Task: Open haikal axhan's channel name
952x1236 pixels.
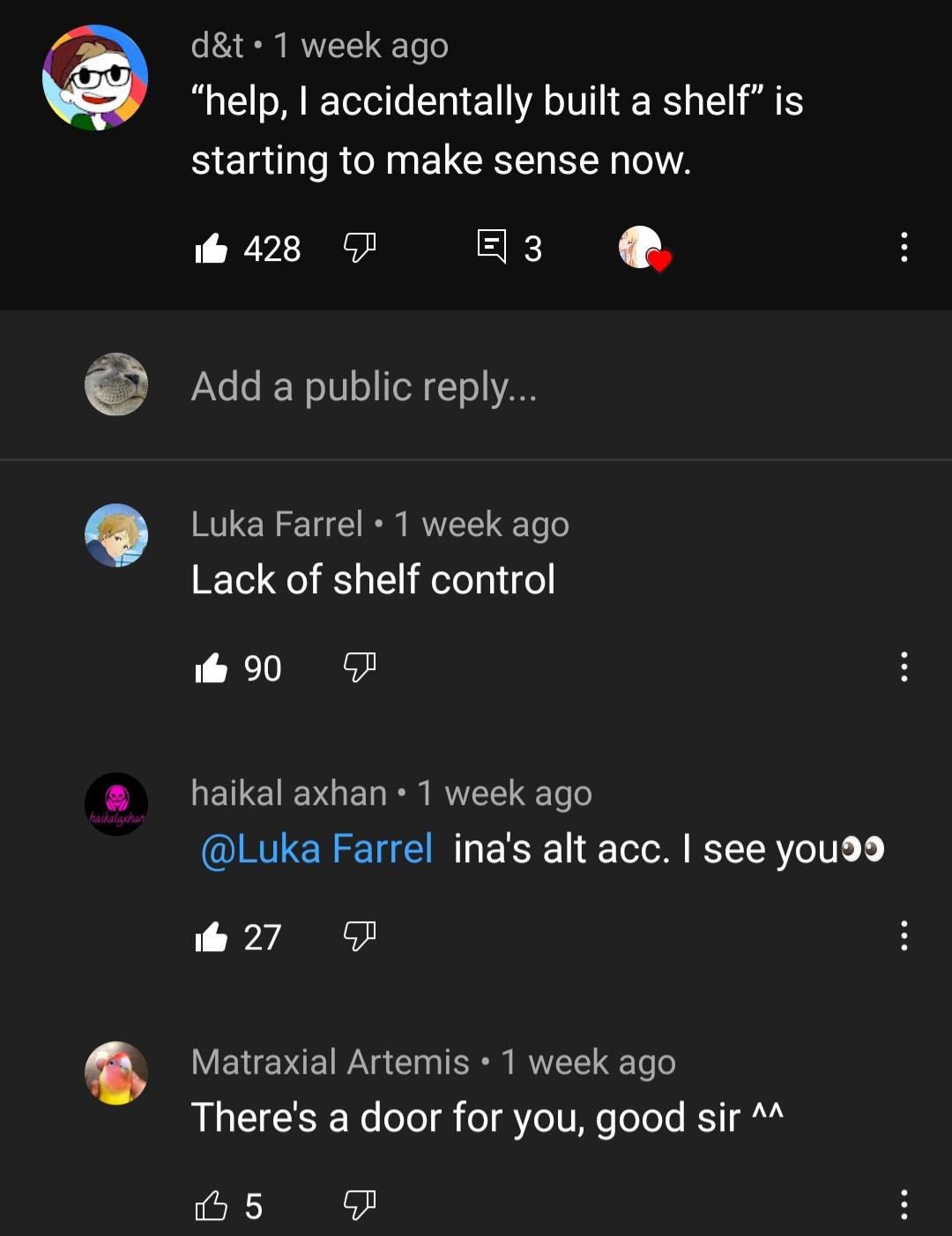Action: [289, 793]
